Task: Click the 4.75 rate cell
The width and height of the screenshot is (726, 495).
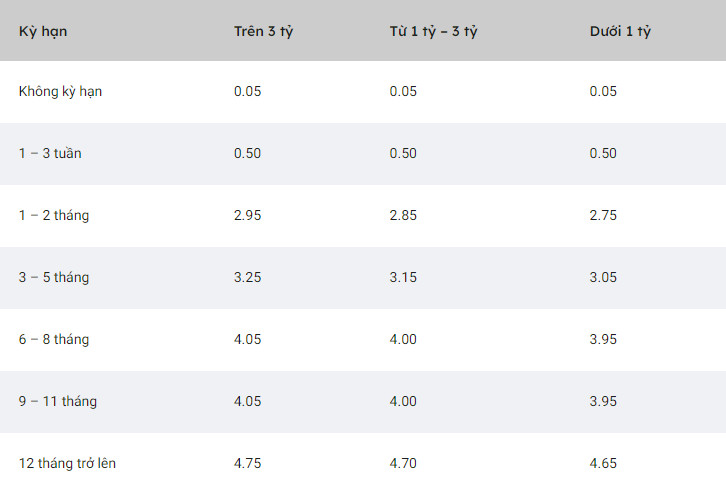Action: pos(247,463)
